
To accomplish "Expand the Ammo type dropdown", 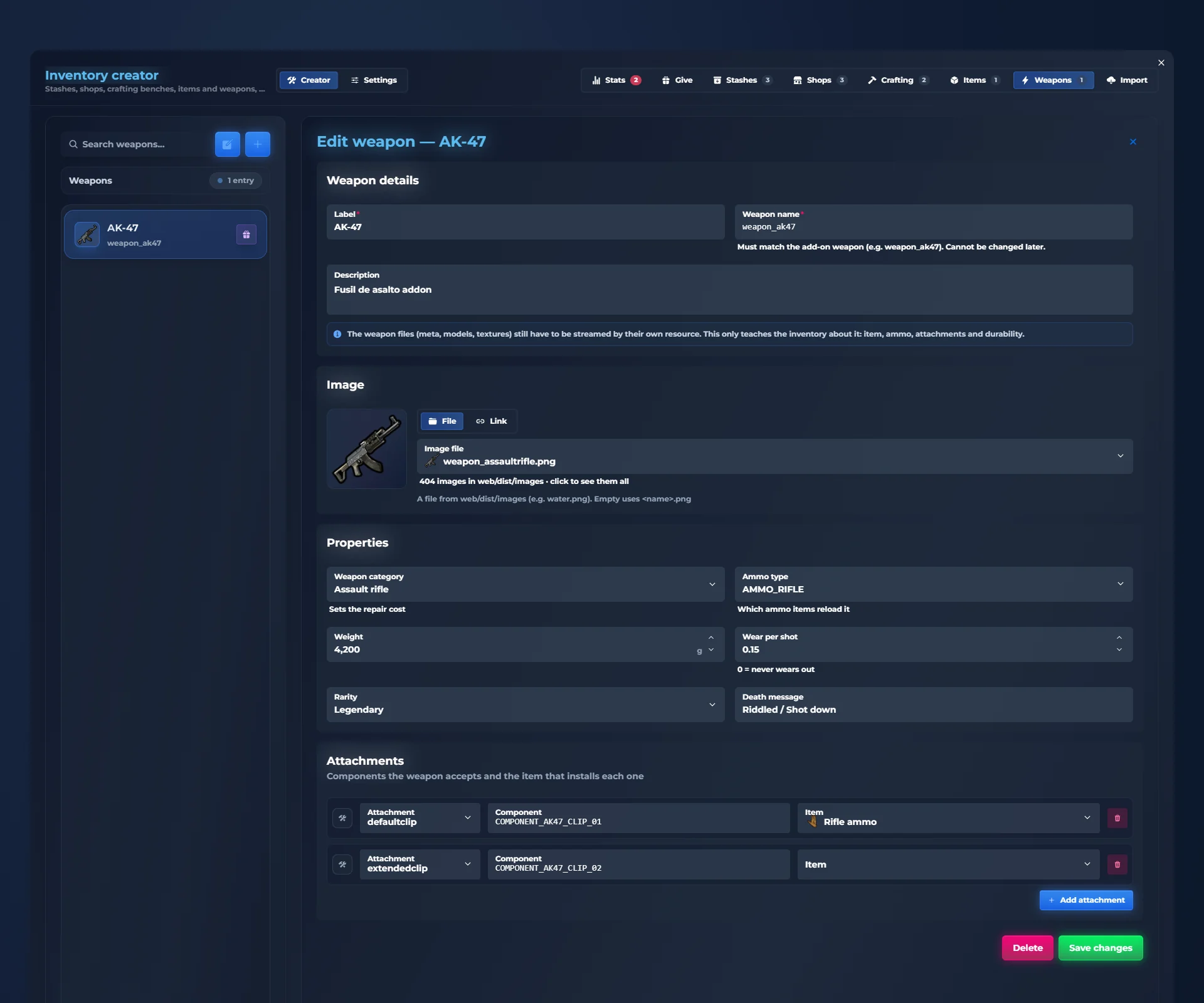I will 934,584.
